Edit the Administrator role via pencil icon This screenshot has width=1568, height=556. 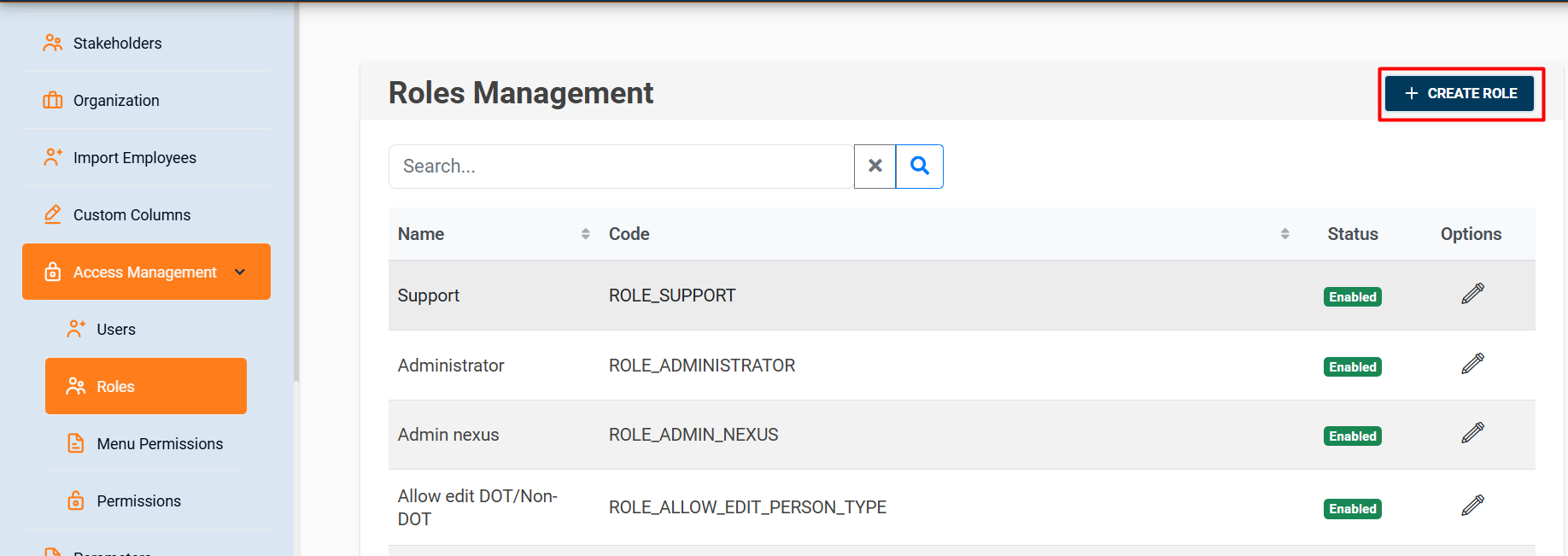[1472, 364]
